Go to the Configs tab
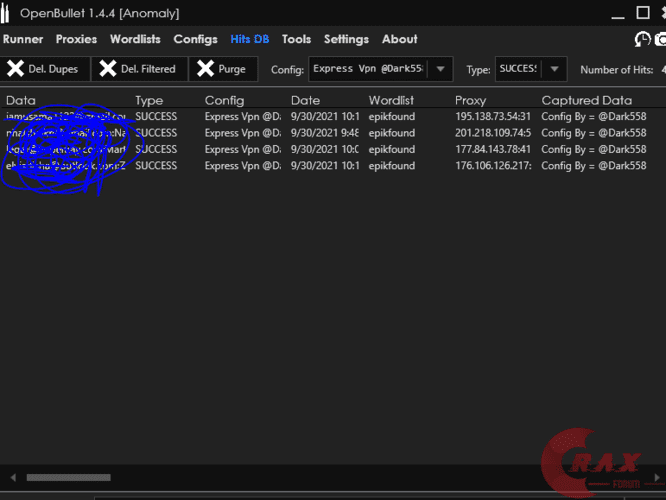The image size is (666, 500). click(195, 39)
